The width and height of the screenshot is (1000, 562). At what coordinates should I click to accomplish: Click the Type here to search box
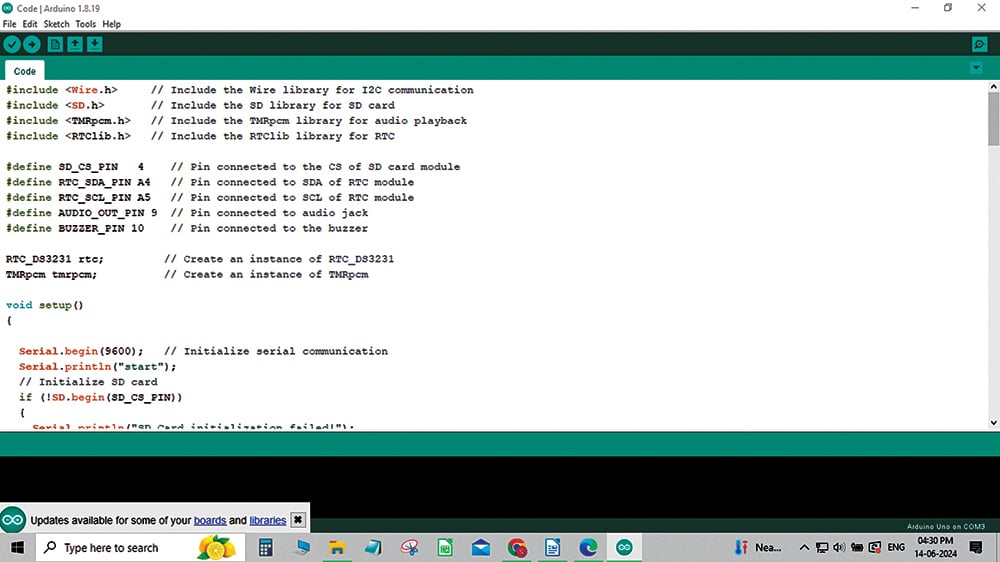(140, 547)
